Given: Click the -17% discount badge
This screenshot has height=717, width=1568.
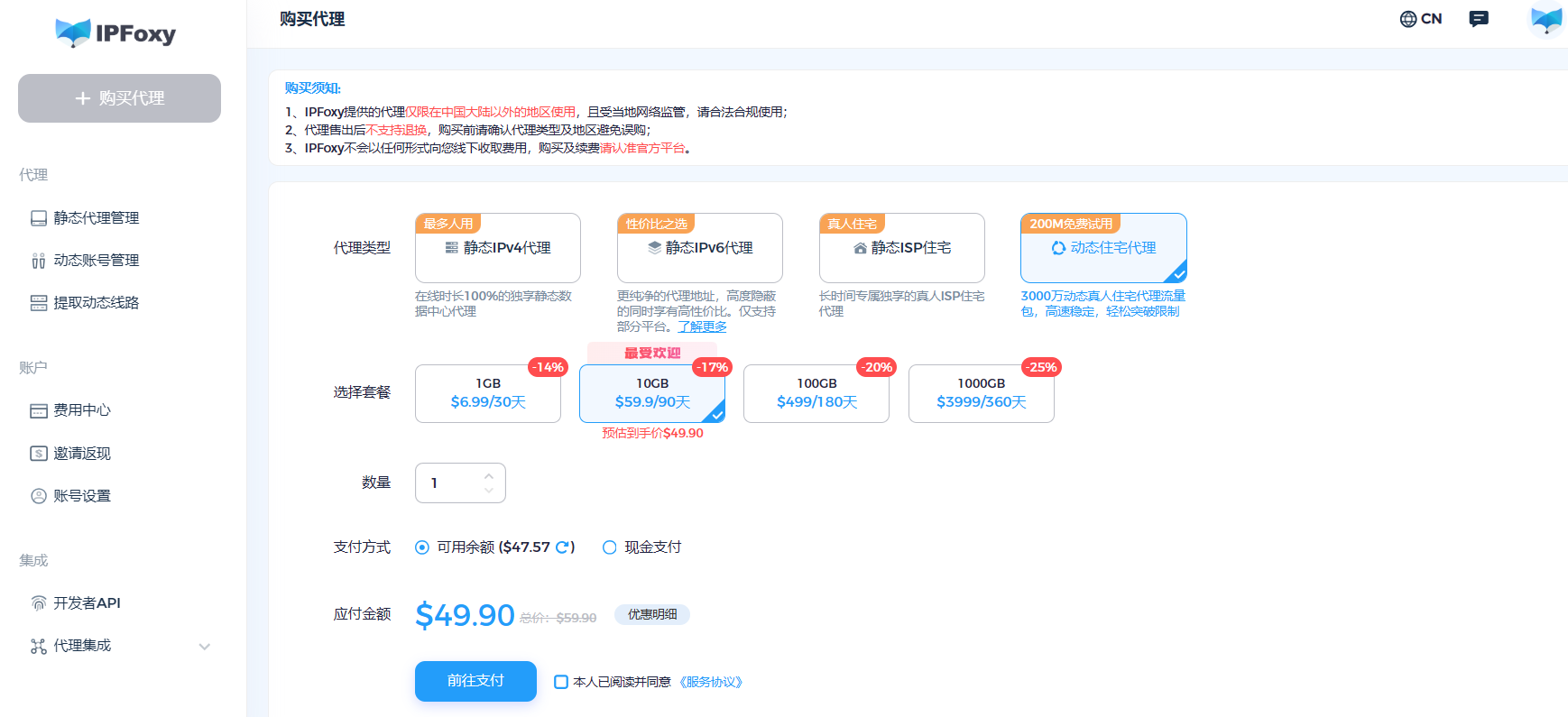Looking at the screenshot, I should click(x=713, y=367).
